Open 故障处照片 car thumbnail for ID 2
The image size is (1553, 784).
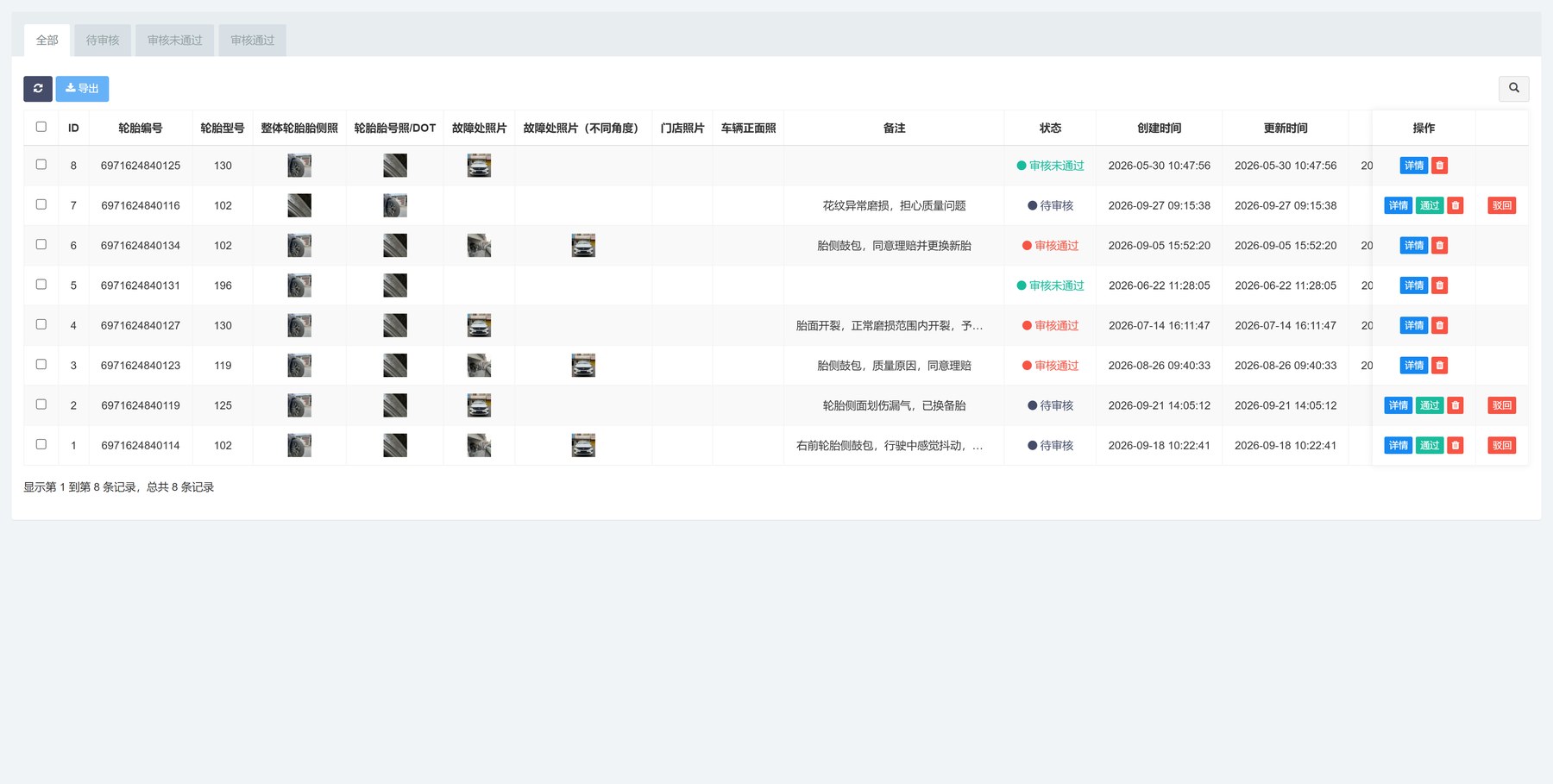point(479,405)
